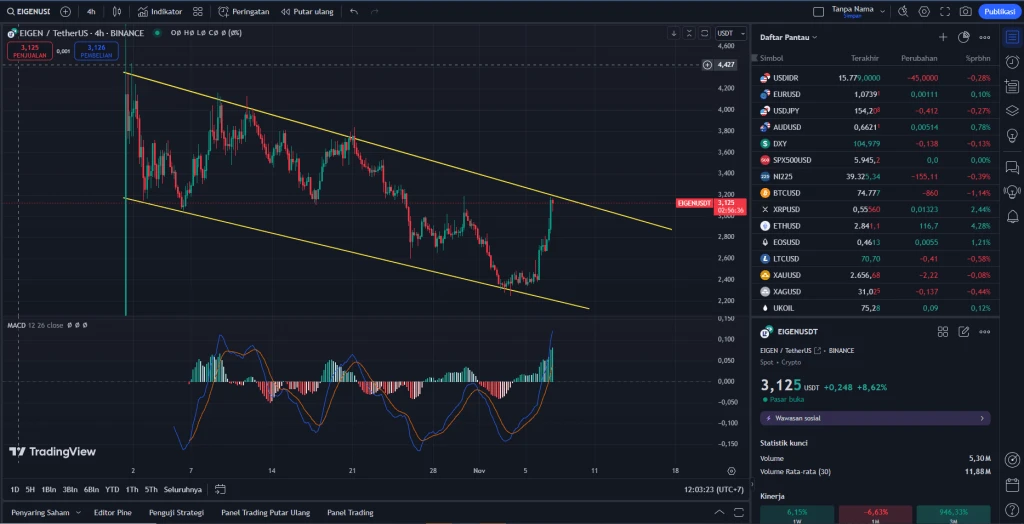Open the Penyaring Saham dropdown
The width and height of the screenshot is (1024, 524).
tap(46, 512)
